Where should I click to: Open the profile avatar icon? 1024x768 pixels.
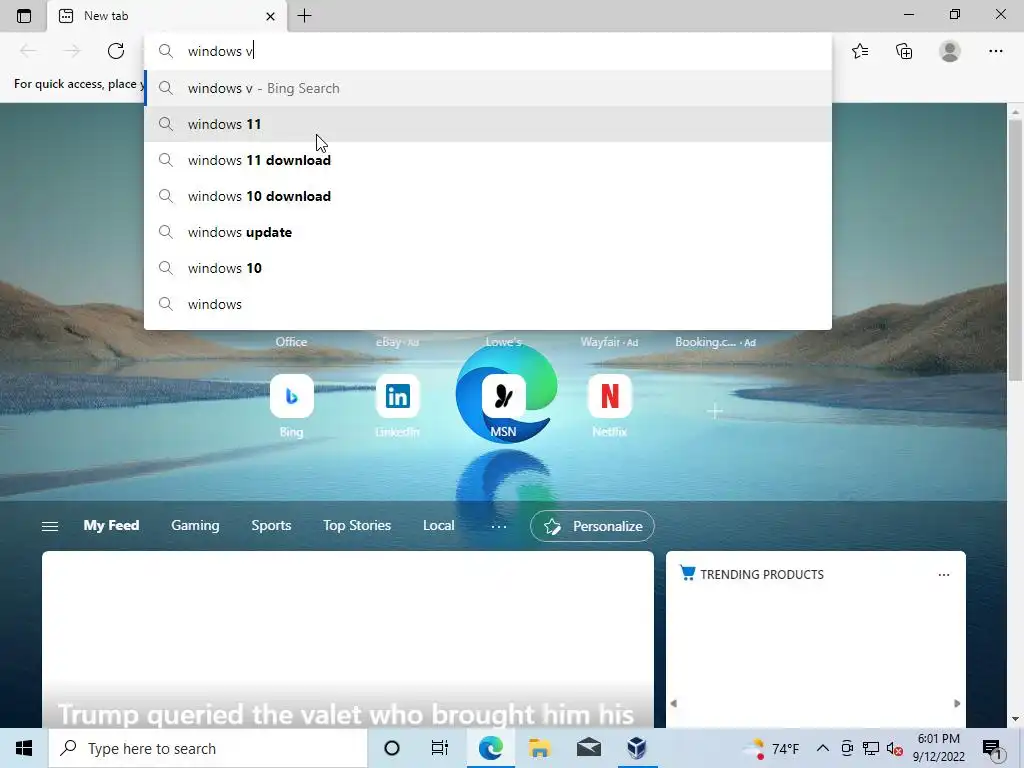coord(950,51)
